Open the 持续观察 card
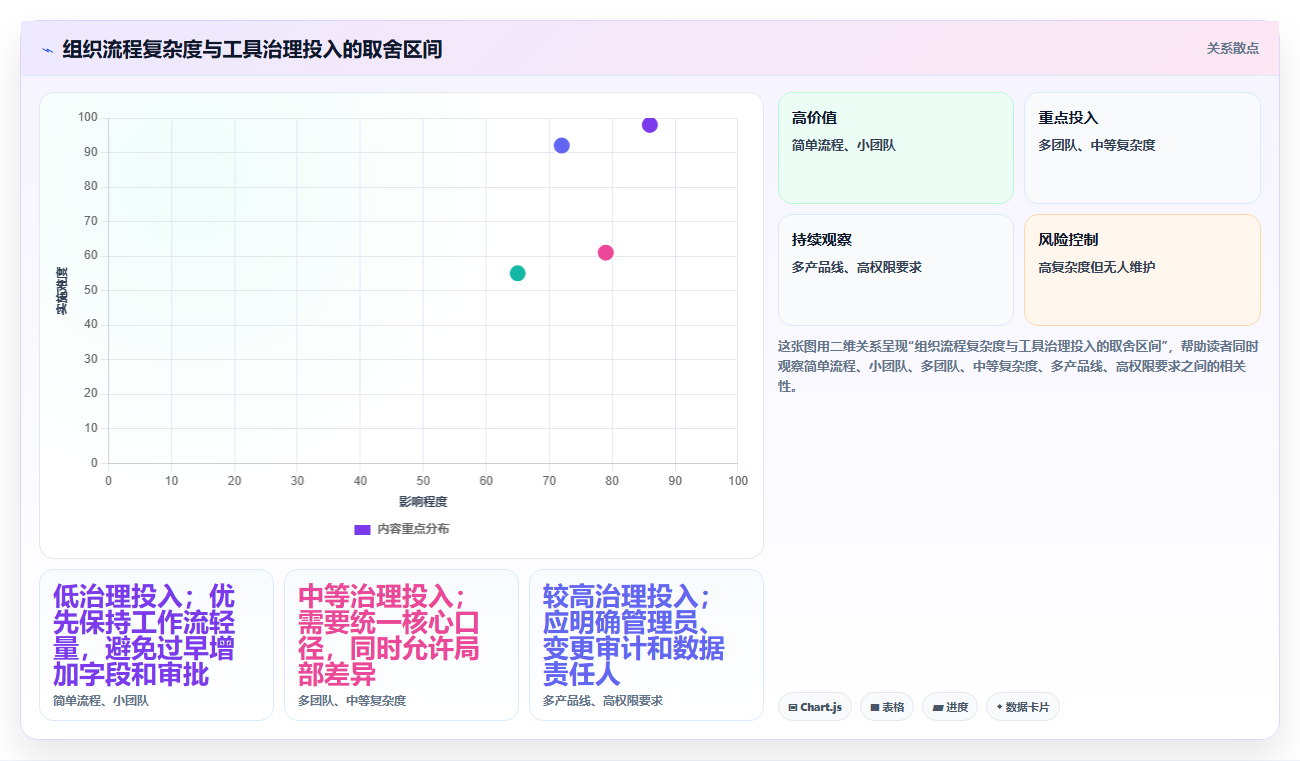 (896, 270)
